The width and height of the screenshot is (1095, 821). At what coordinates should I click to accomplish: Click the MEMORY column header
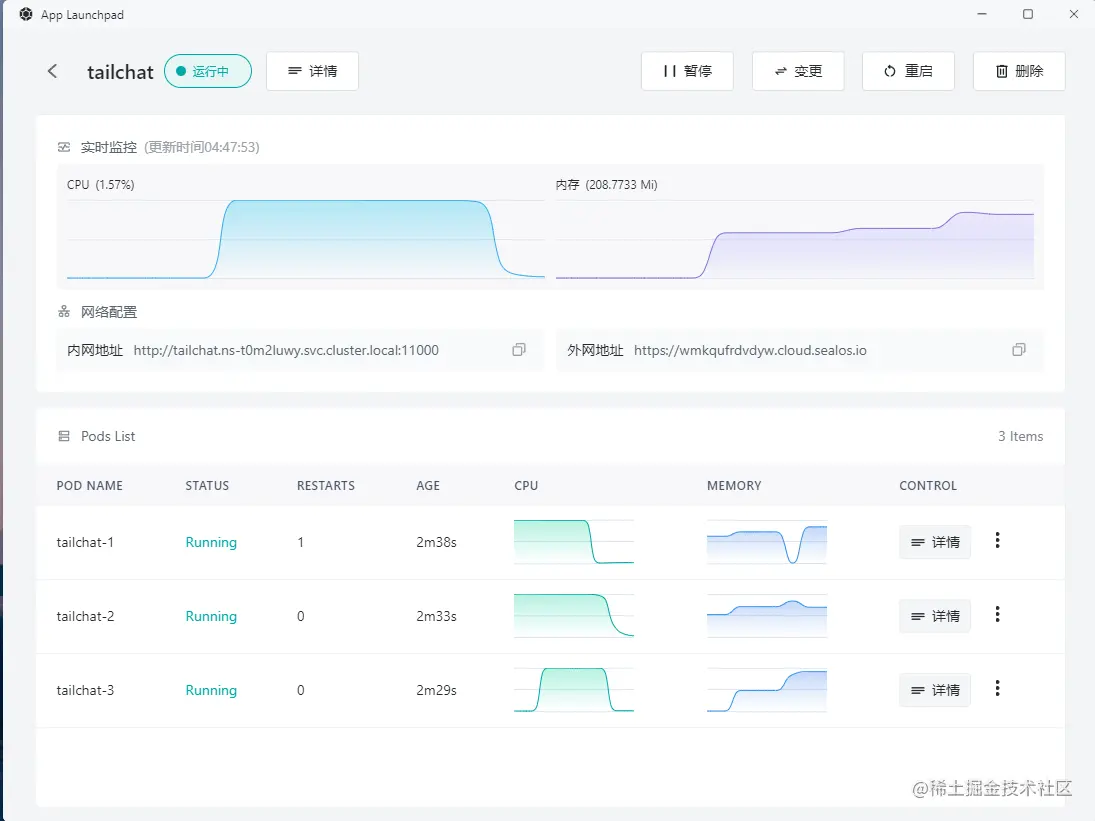click(x=734, y=486)
